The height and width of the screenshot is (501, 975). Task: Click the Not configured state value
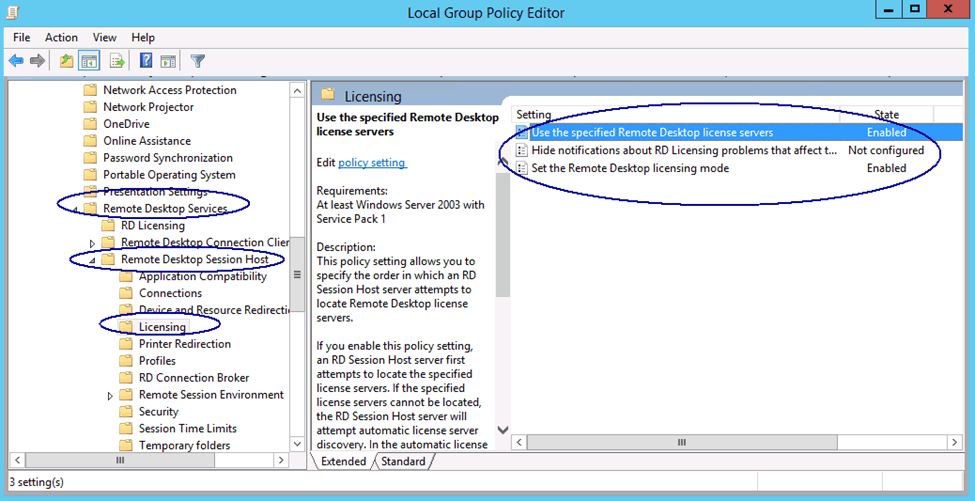(886, 150)
